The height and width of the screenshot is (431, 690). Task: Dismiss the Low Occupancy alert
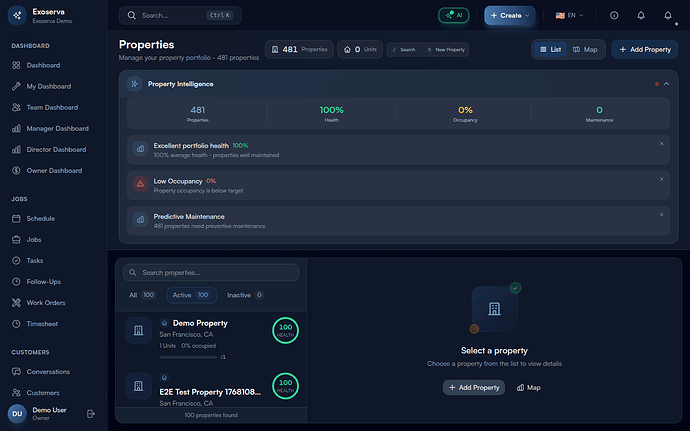661,180
